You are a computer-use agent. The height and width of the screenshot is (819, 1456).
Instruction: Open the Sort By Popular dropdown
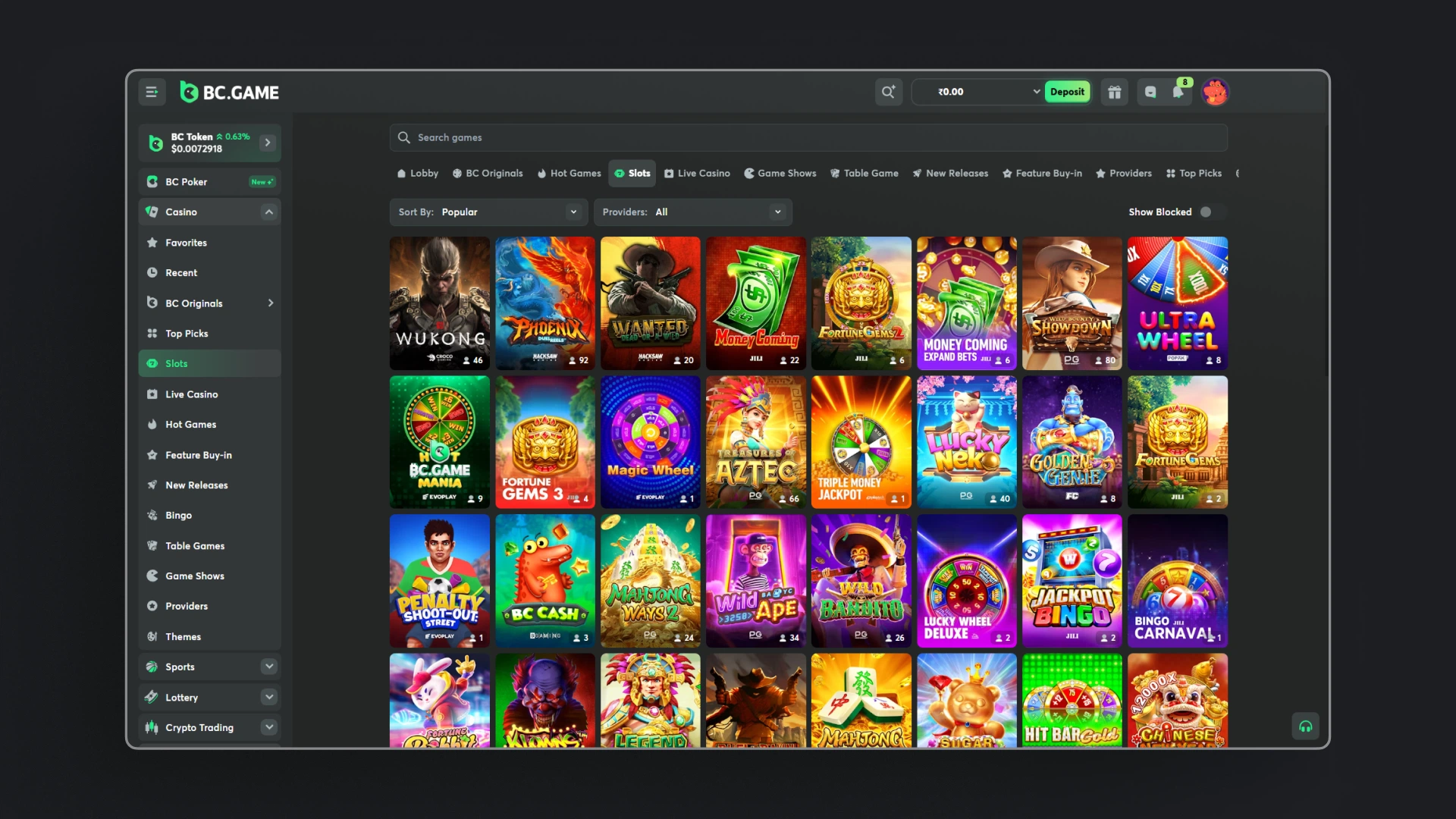(488, 212)
